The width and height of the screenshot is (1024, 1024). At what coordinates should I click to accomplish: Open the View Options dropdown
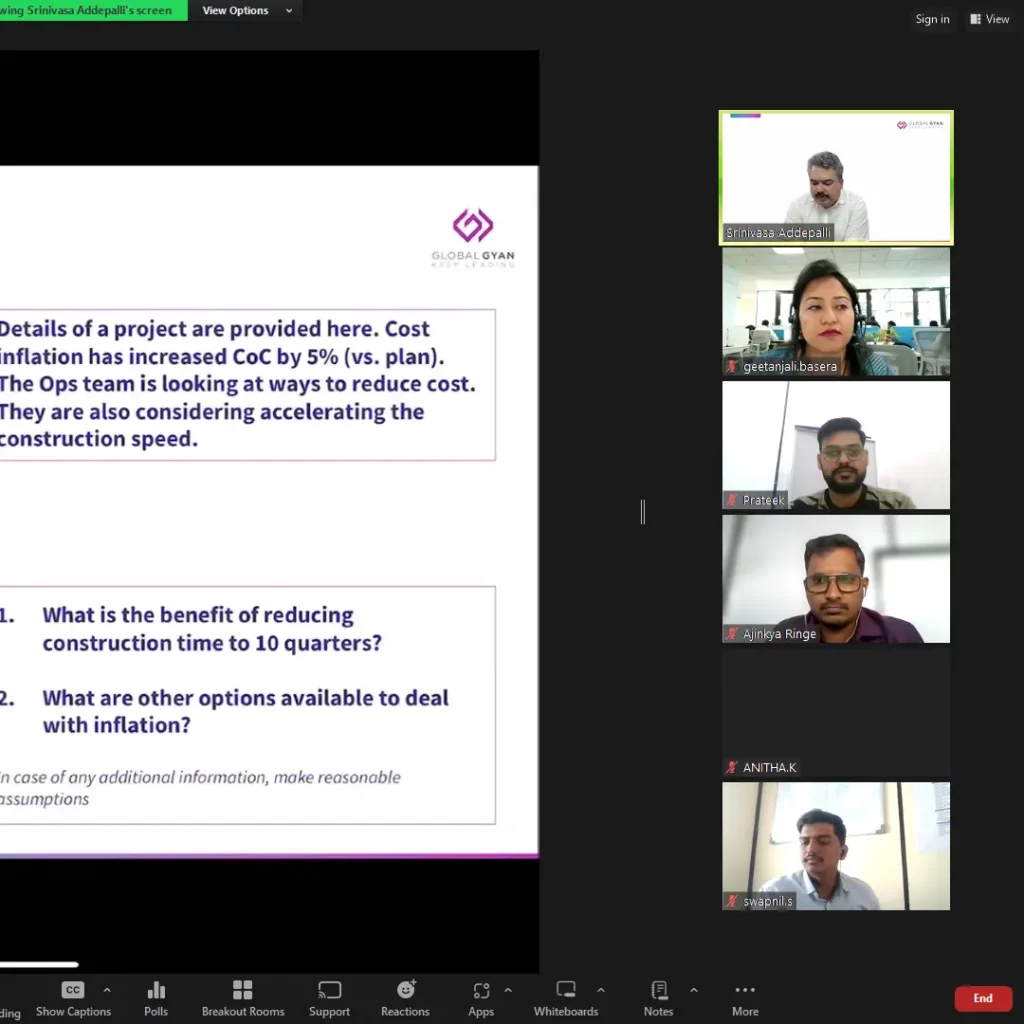[x=247, y=11]
